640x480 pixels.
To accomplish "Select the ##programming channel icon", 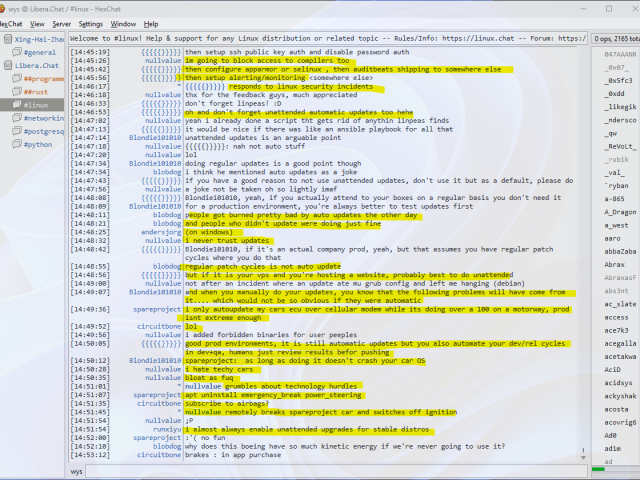I will (17, 78).
